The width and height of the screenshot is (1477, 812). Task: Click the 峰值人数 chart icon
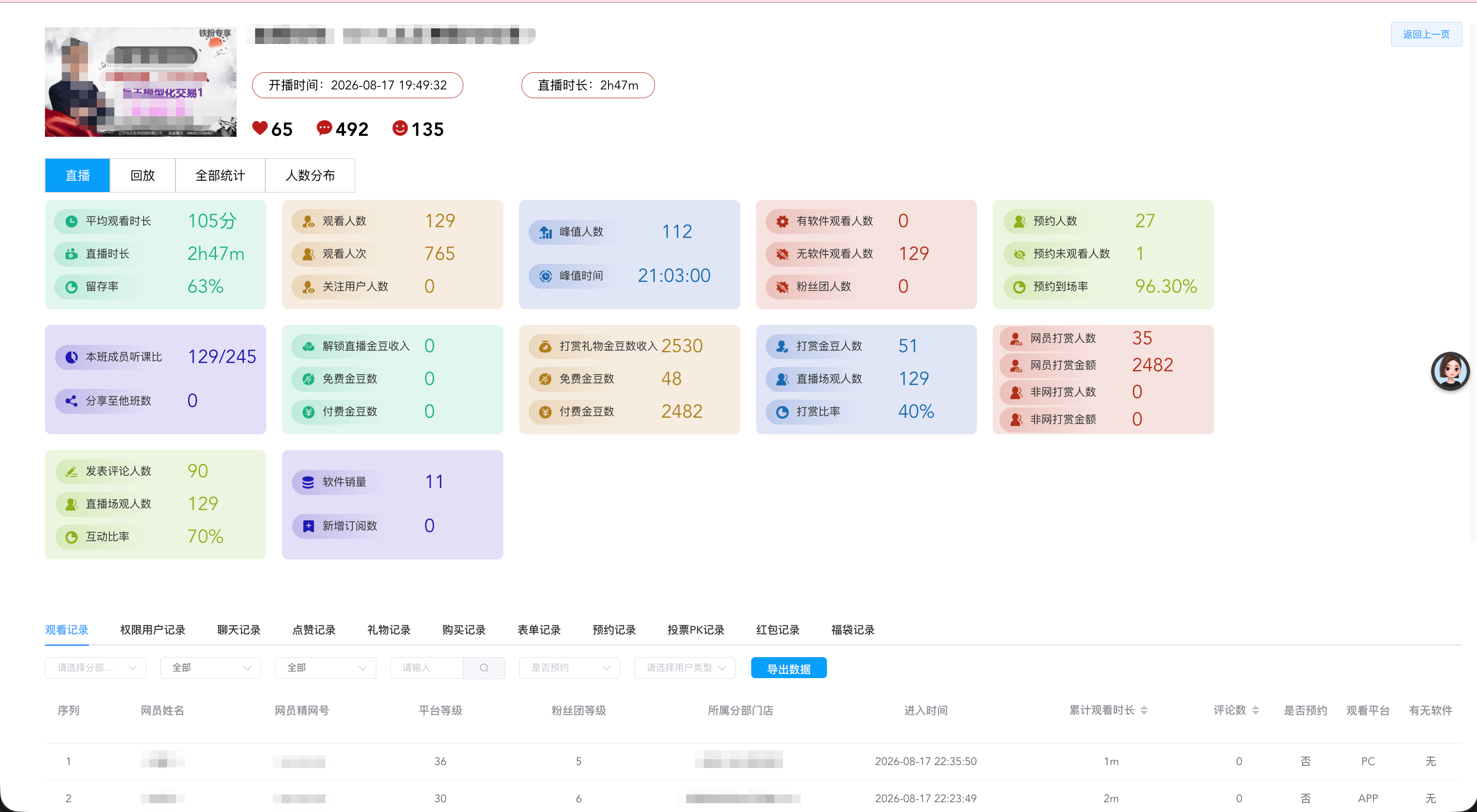(545, 232)
